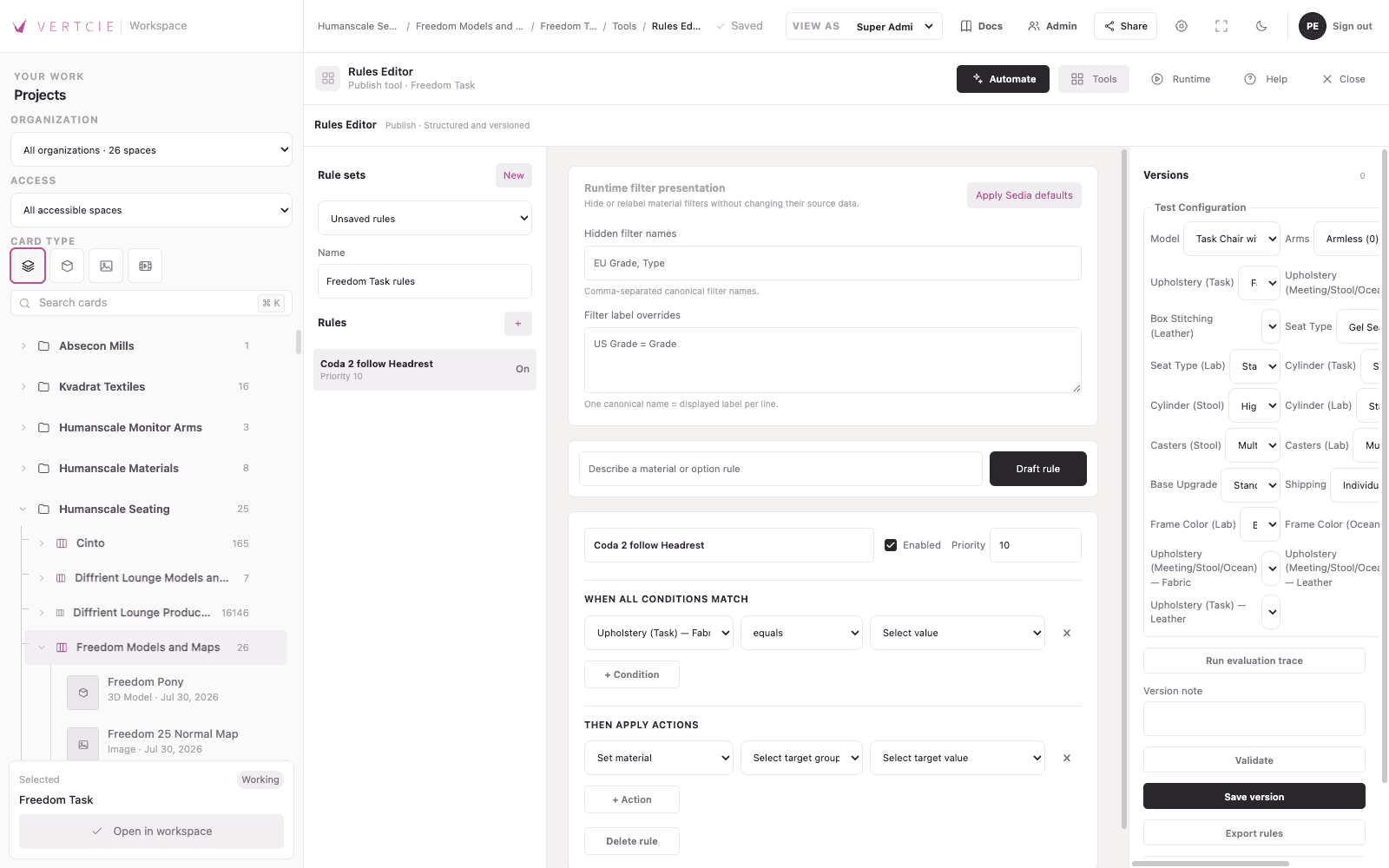Click the Validate button
This screenshot has height=868, width=1389.
1254,759
